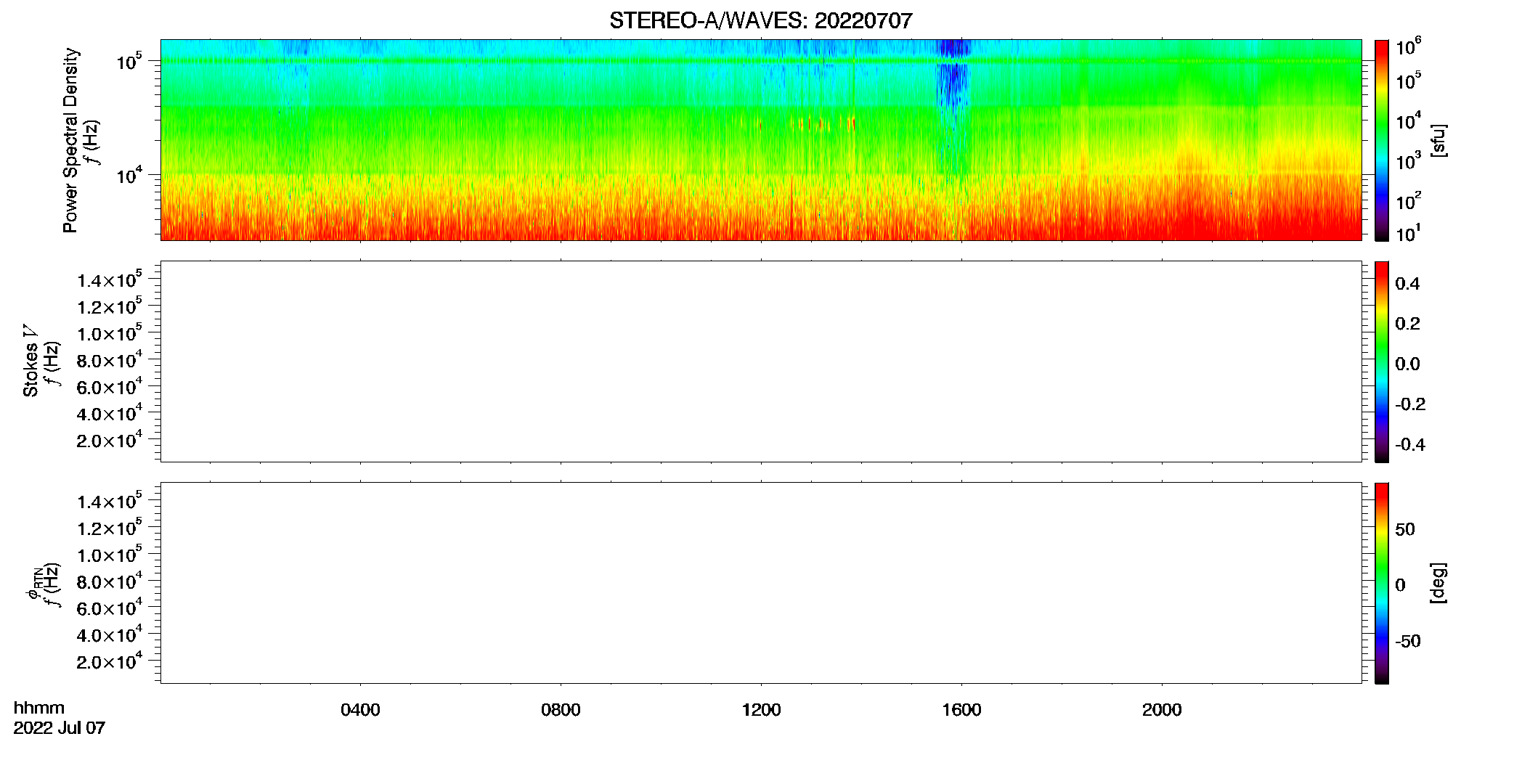Click the power spectral density colorbar

1382,140
